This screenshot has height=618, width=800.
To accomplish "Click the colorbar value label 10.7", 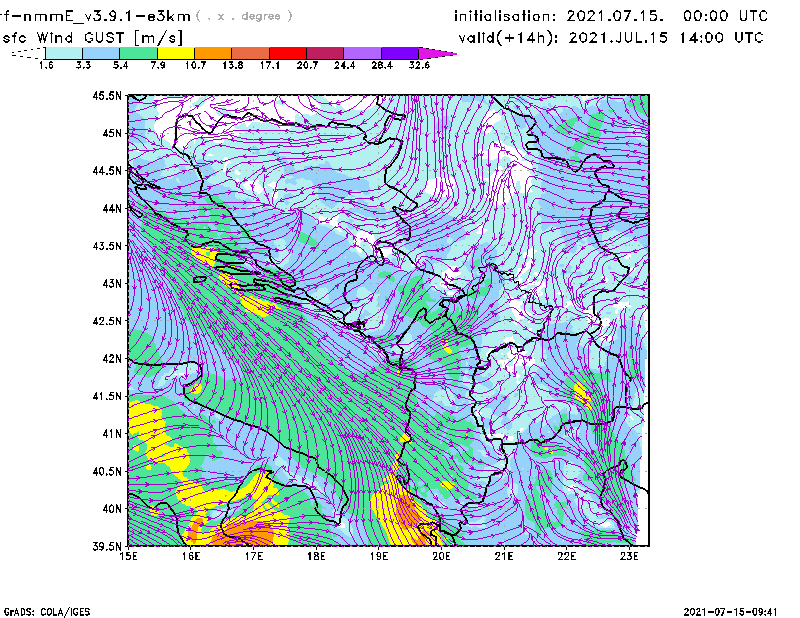I will [195, 65].
